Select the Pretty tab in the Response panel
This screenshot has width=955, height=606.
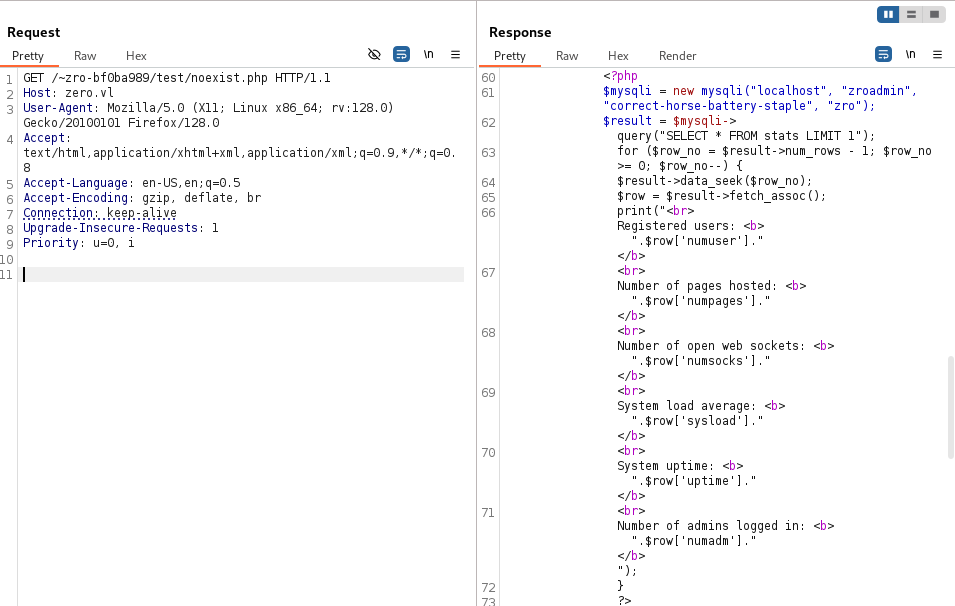510,56
